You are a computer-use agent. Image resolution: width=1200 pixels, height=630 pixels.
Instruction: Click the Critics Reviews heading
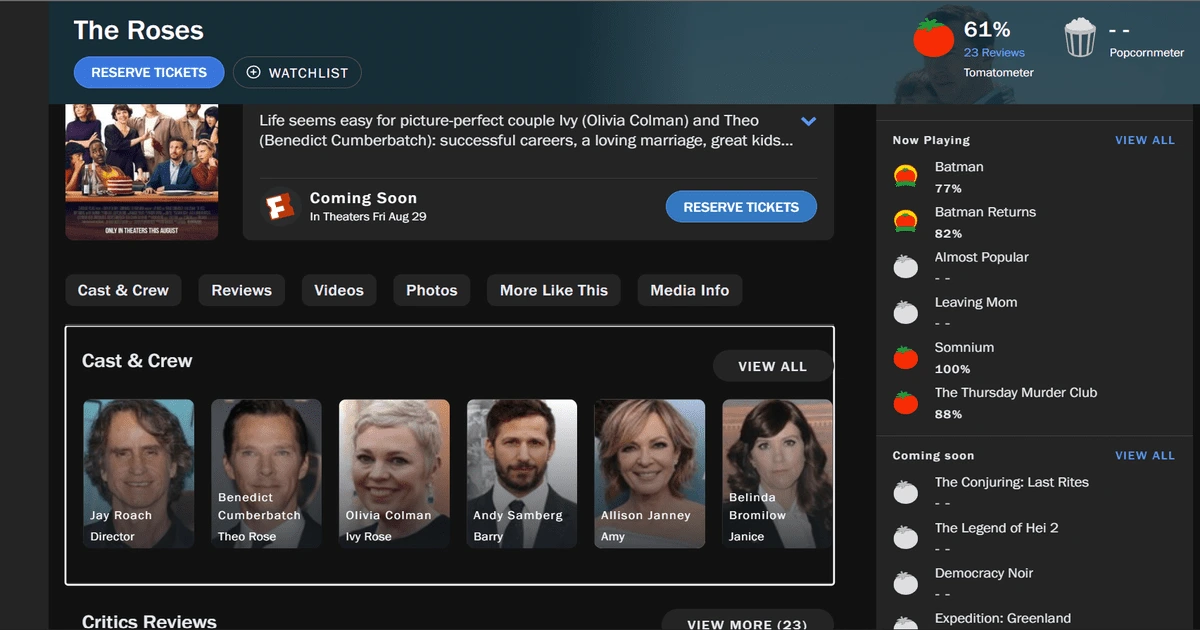(149, 622)
